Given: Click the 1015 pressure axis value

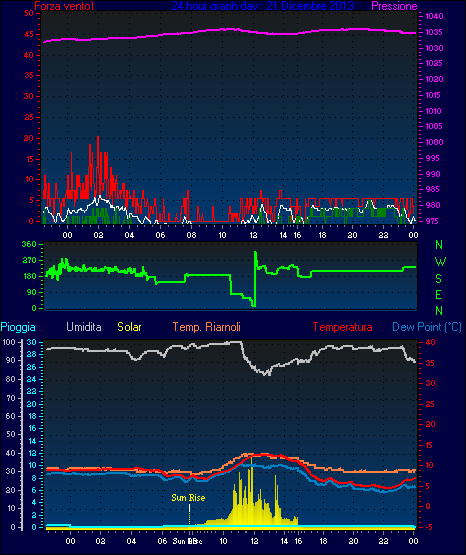Looking at the screenshot, I should click(x=433, y=95).
